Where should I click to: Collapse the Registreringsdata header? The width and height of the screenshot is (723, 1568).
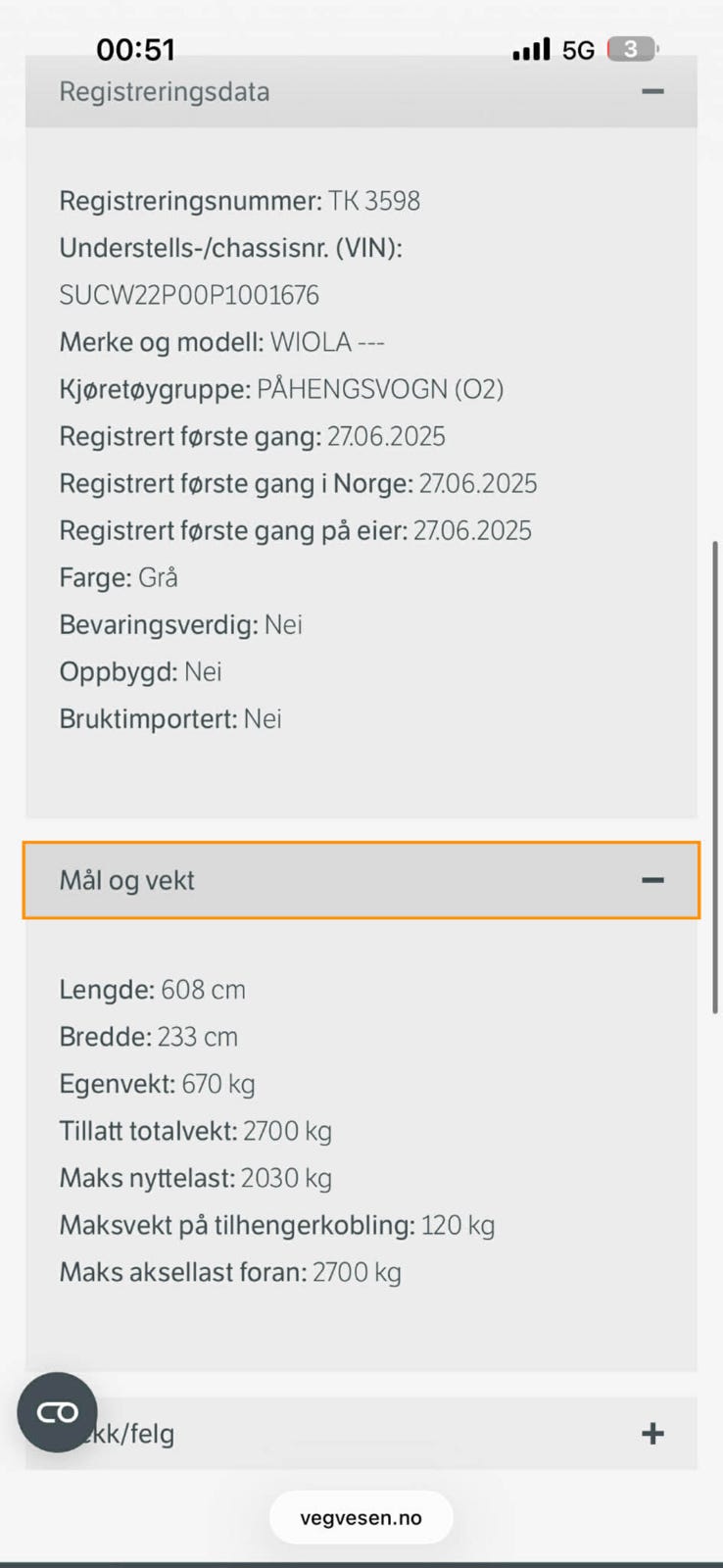(x=361, y=91)
